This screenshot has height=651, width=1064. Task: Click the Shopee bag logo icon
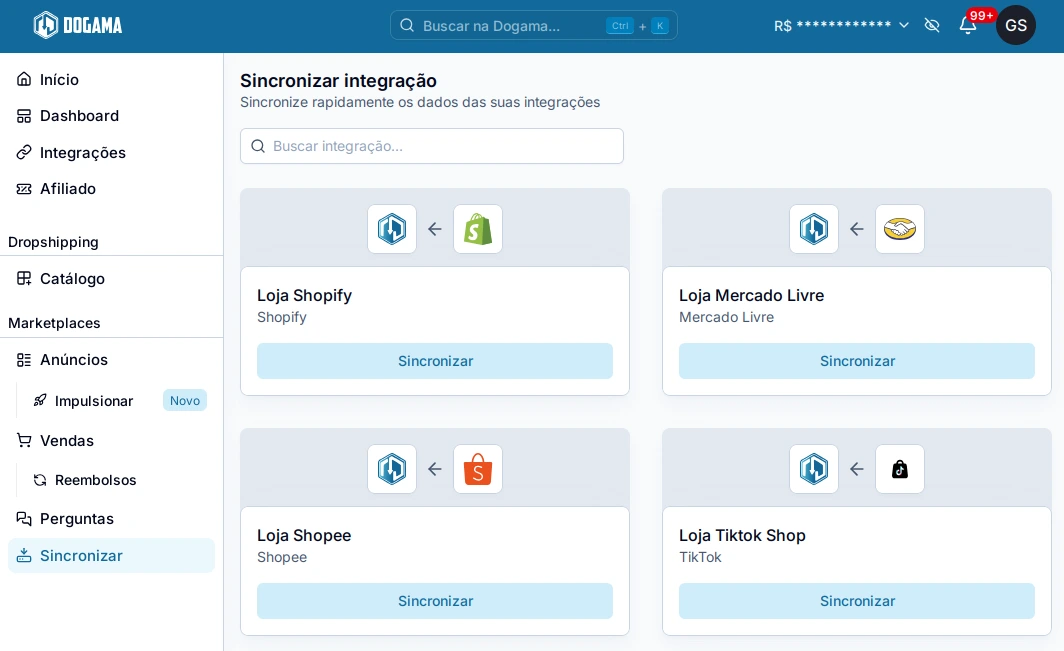click(x=478, y=469)
